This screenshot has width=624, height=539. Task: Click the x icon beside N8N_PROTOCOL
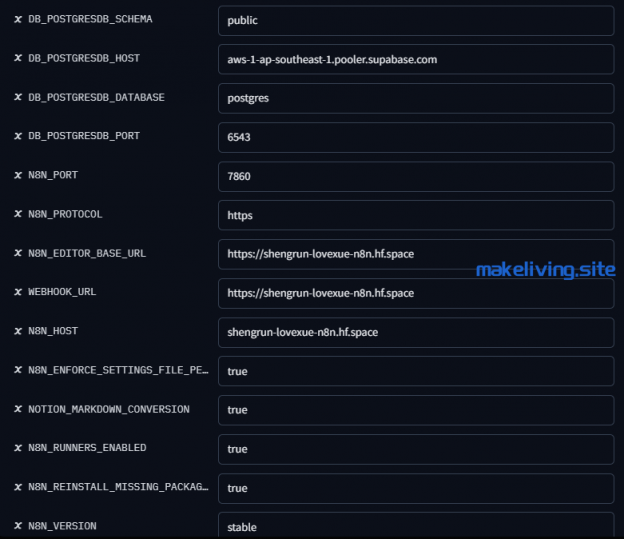click(x=18, y=215)
